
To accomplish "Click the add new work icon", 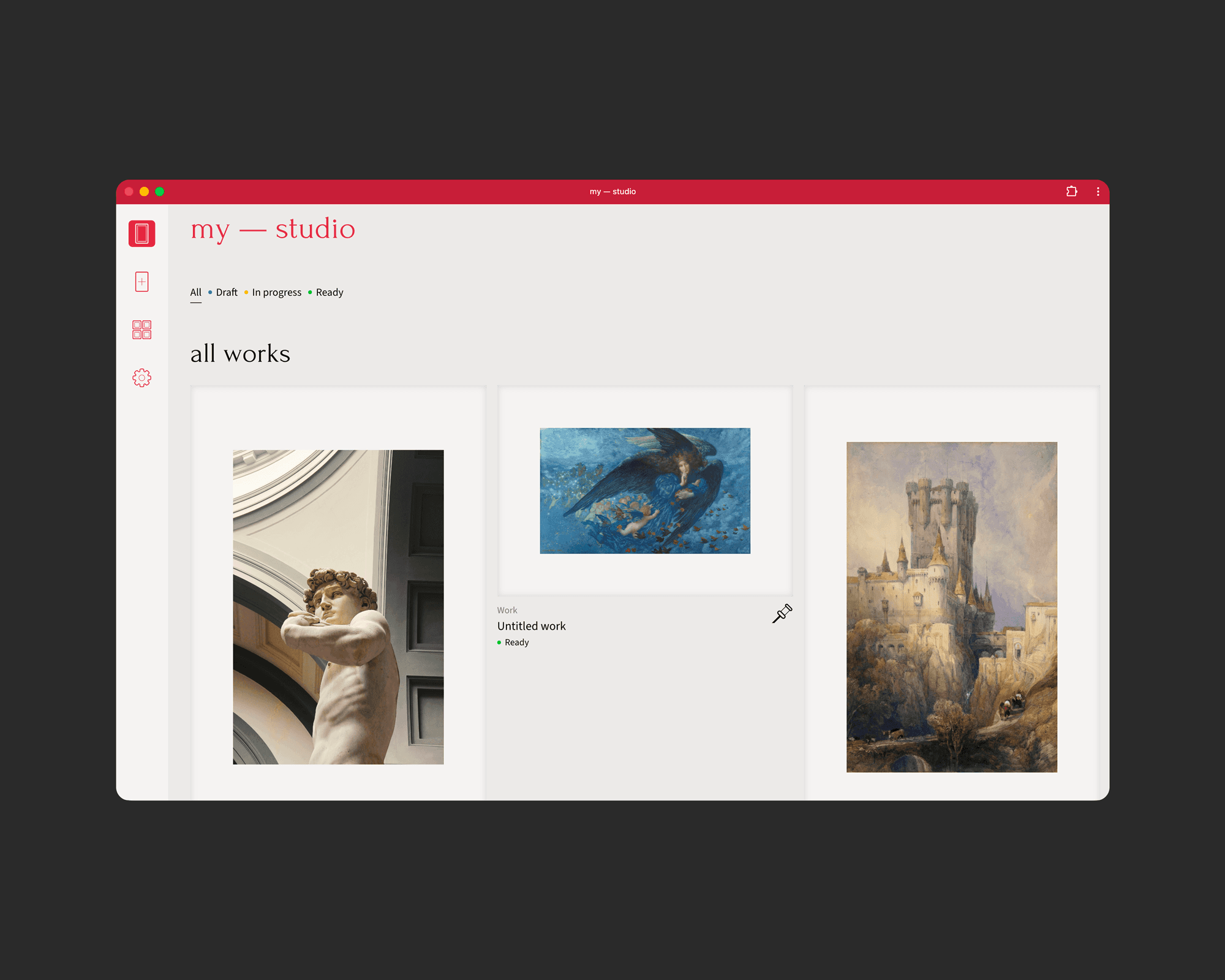I will click(141, 282).
